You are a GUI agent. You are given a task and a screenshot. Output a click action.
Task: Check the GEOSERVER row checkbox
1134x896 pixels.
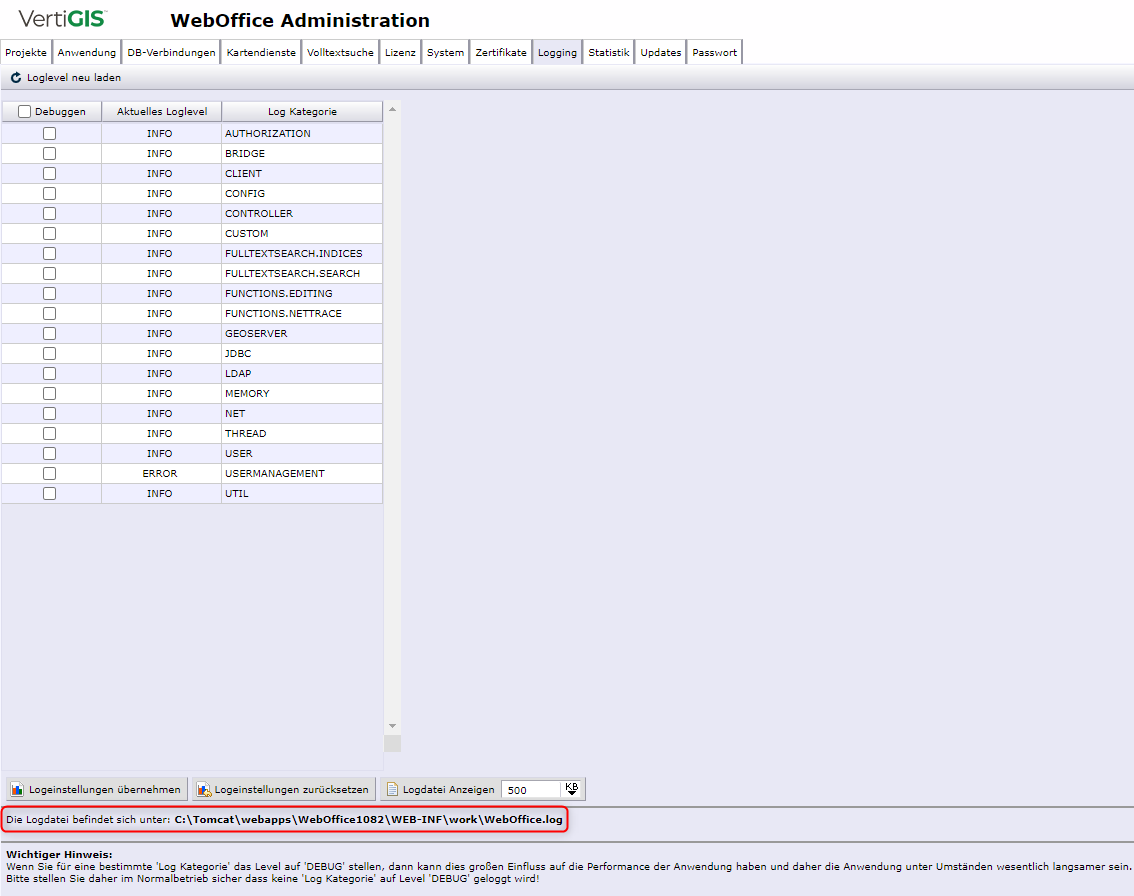[x=49, y=333]
